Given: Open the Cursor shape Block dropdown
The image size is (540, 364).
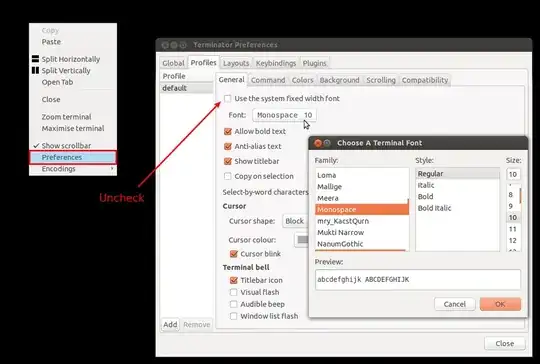Looking at the screenshot, I should coord(295,221).
